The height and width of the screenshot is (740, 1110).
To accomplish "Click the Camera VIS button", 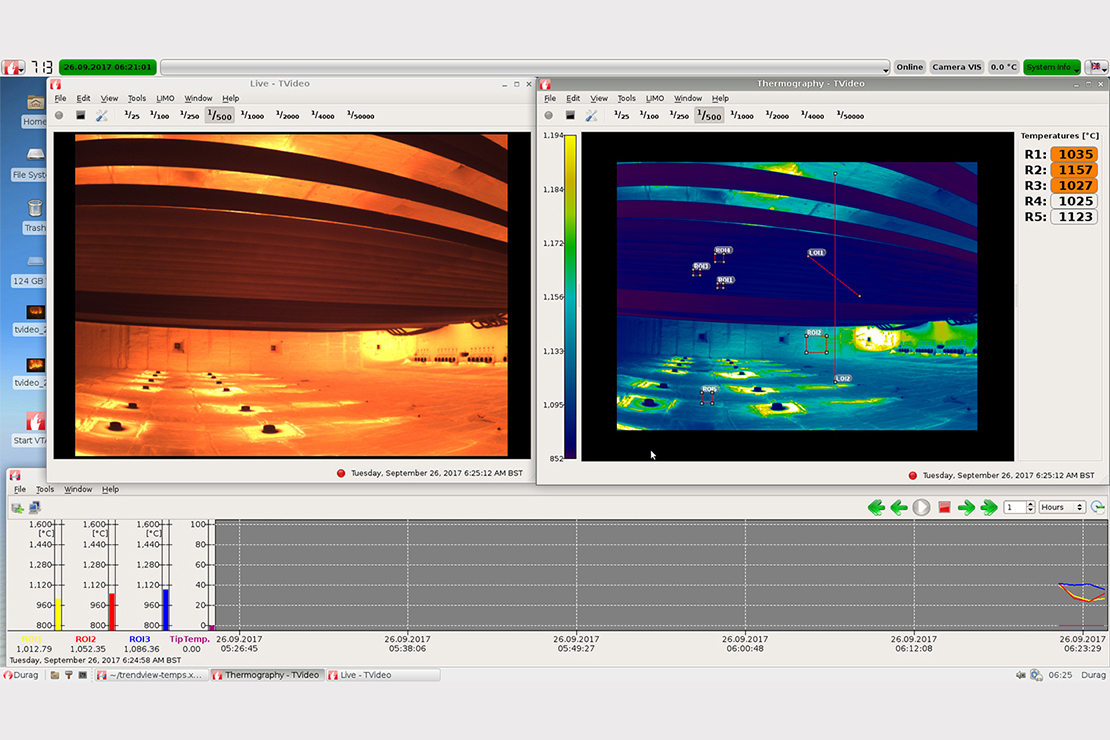I will click(x=956, y=67).
